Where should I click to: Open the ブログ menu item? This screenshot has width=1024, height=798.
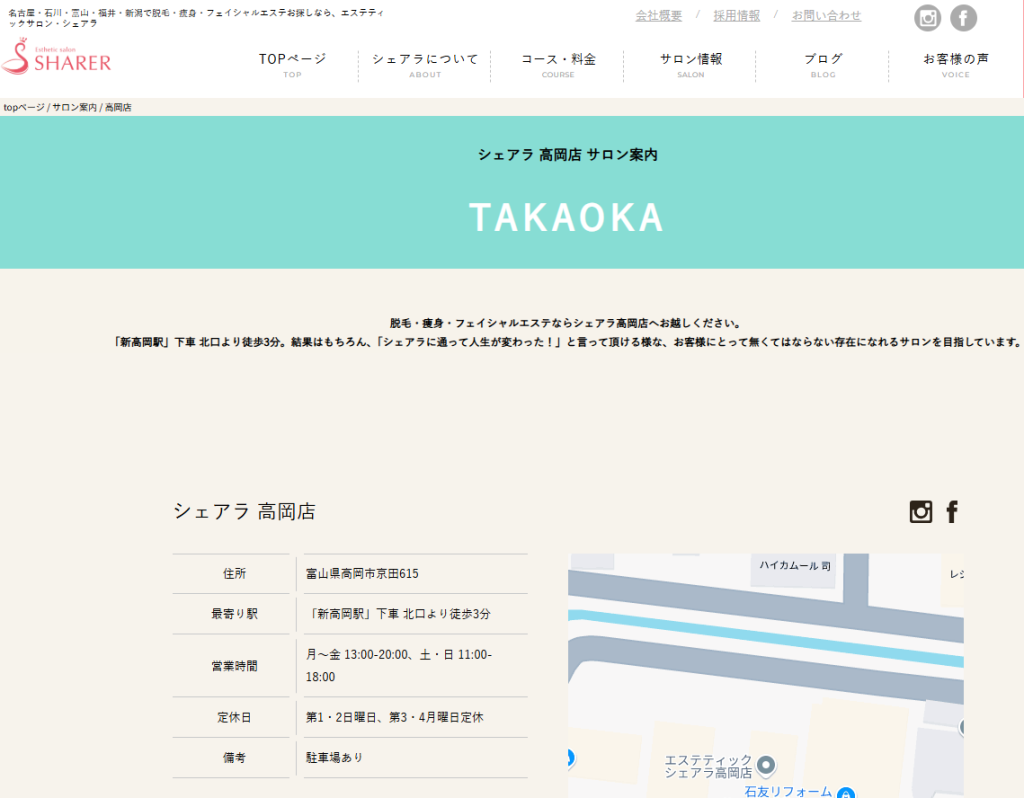point(823,65)
